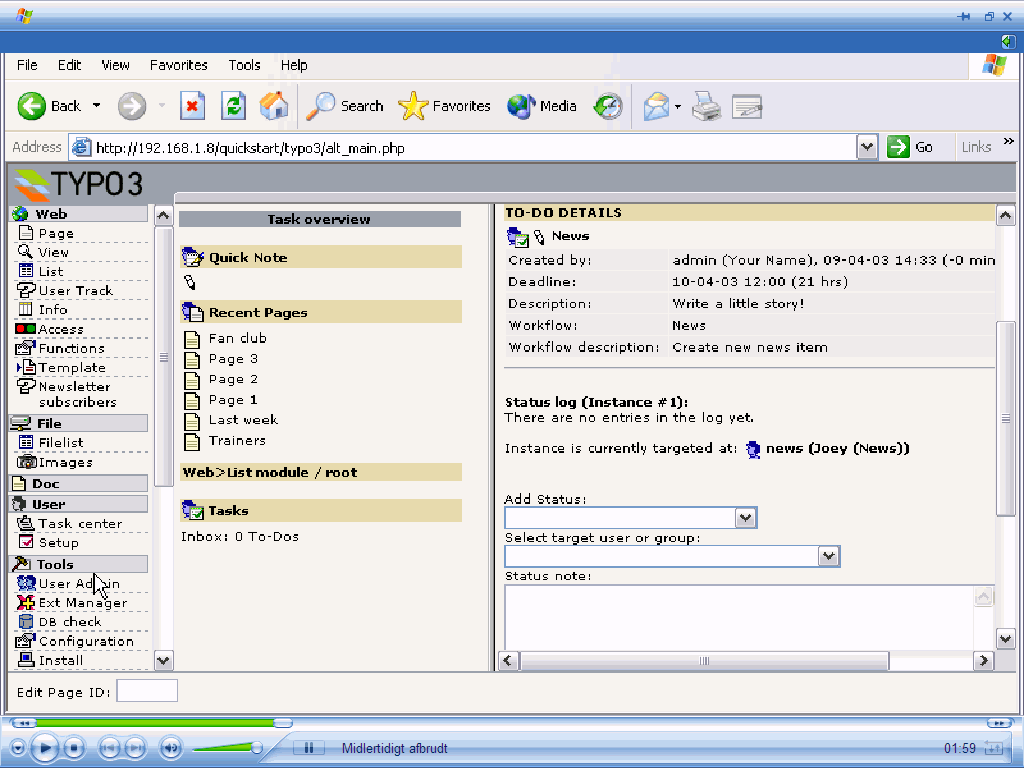Mute the media player sound

(171, 748)
